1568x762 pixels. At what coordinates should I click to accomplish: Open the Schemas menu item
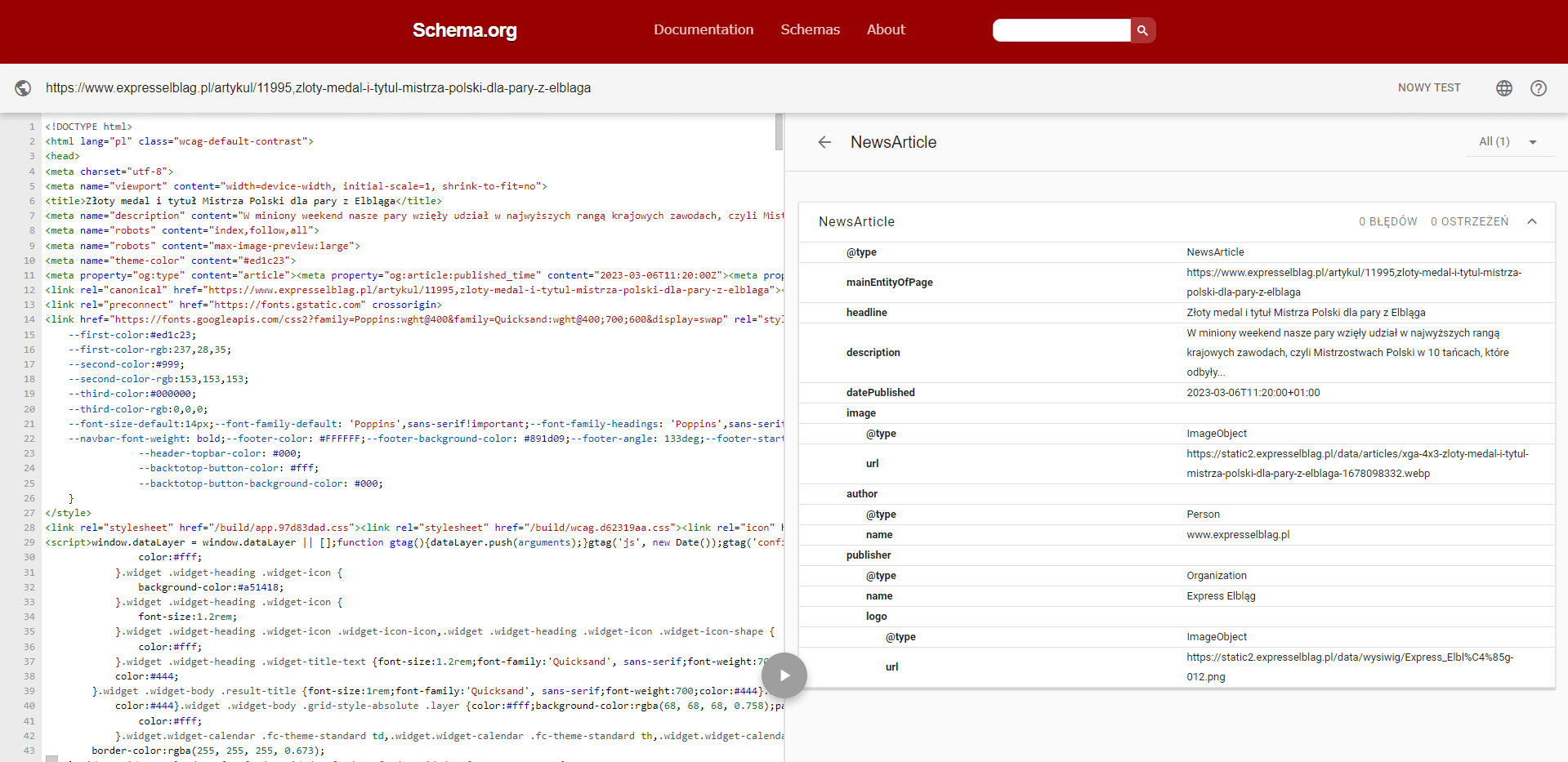tap(810, 29)
